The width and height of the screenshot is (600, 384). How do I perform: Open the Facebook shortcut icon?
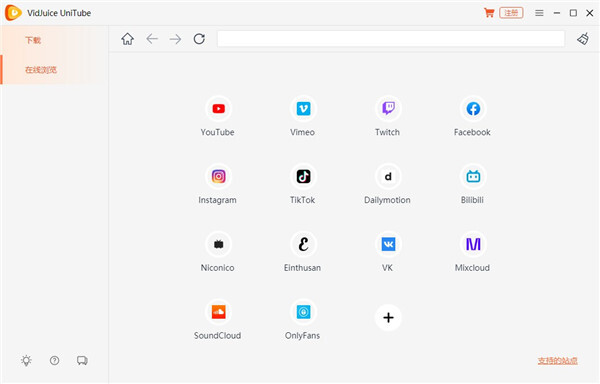tap(473, 109)
